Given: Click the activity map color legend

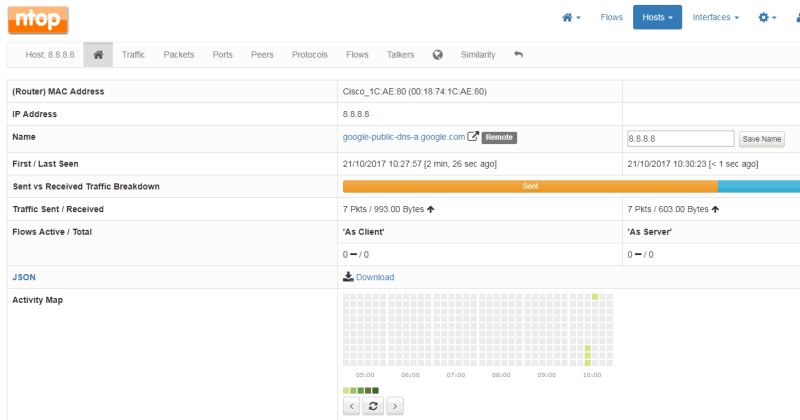Looking at the screenshot, I should [361, 390].
